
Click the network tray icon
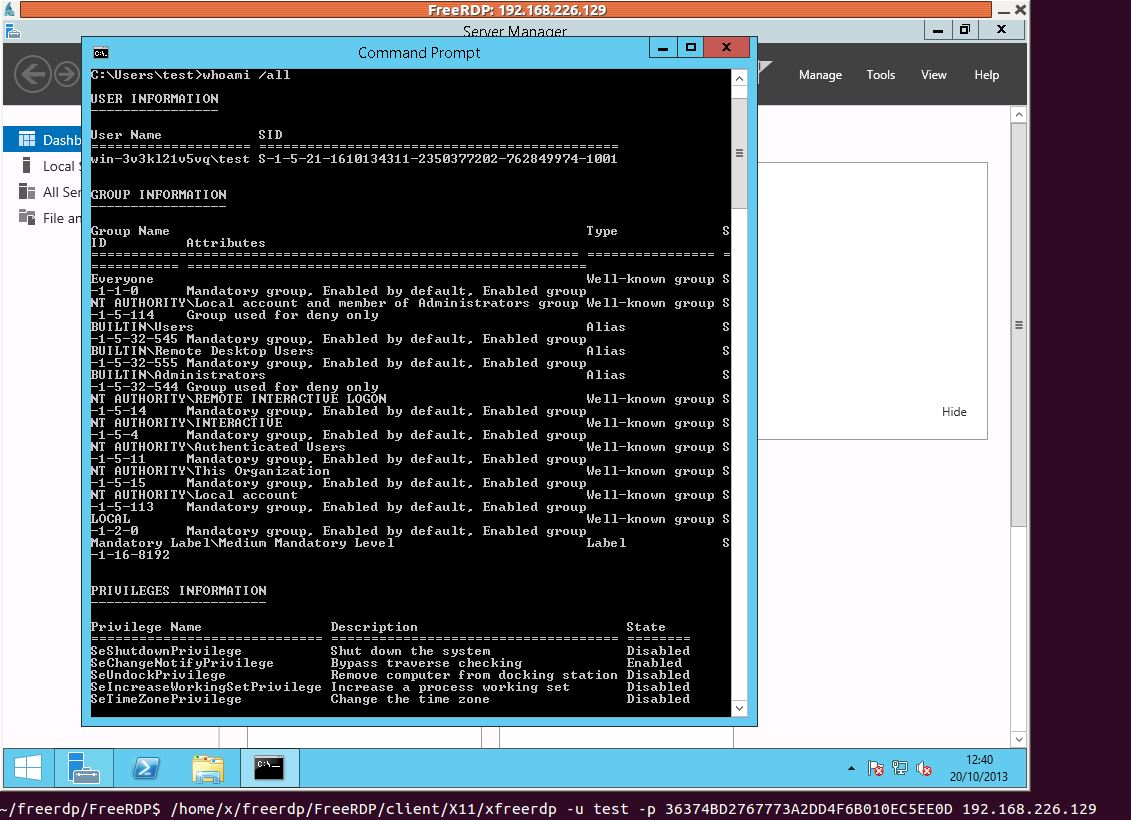tap(899, 768)
